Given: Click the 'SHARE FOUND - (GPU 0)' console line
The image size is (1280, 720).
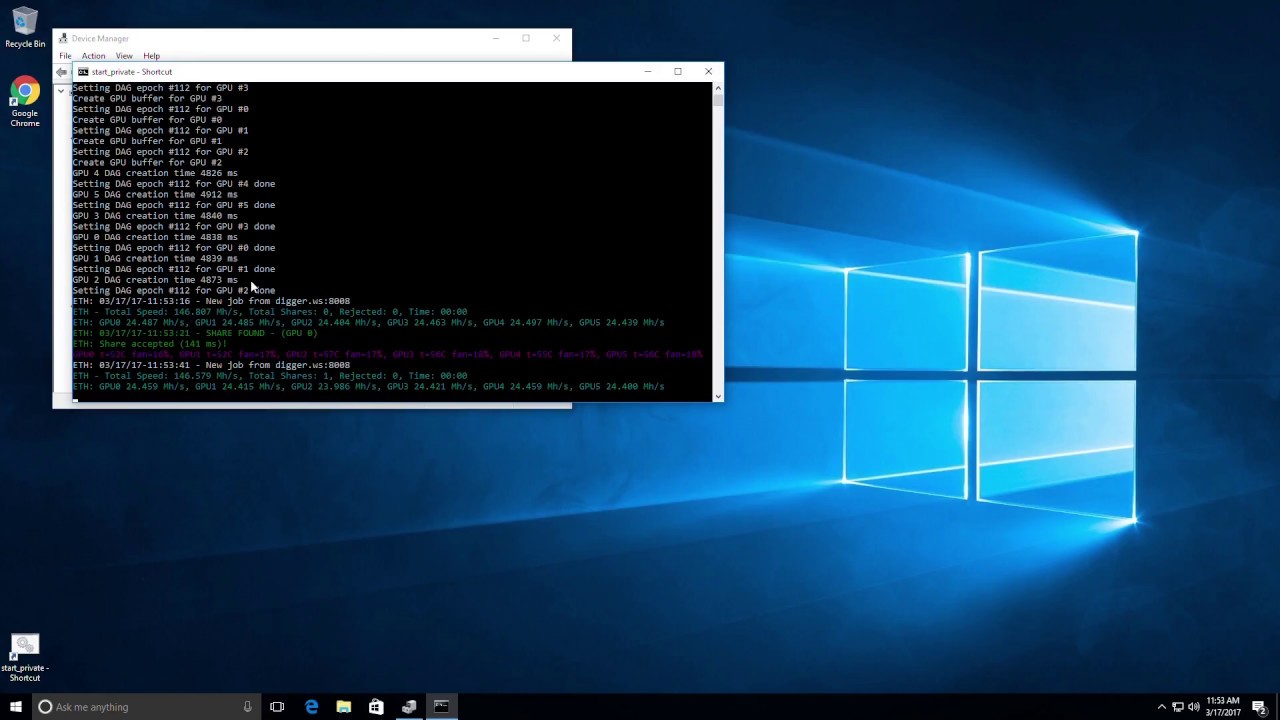Looking at the screenshot, I should [x=195, y=333].
